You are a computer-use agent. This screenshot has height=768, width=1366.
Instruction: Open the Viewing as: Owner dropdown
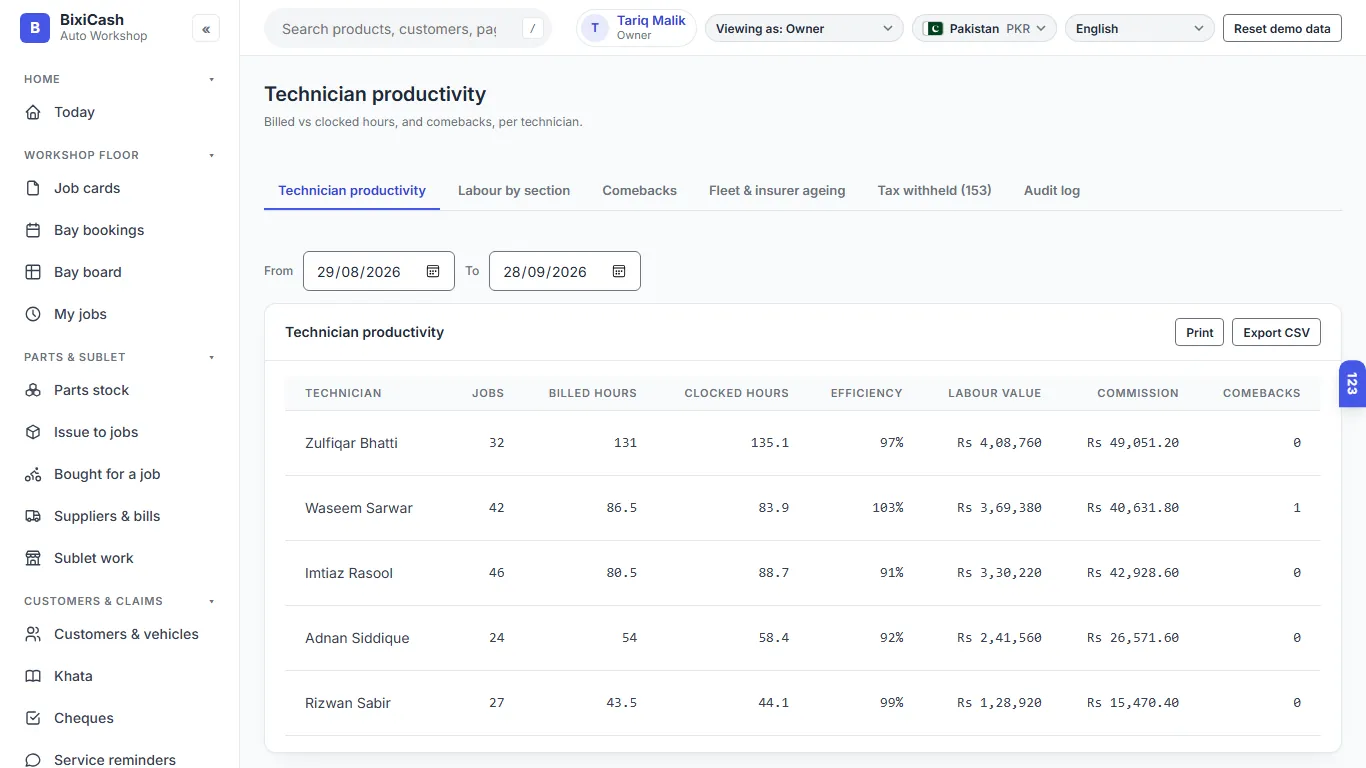pyautogui.click(x=804, y=29)
